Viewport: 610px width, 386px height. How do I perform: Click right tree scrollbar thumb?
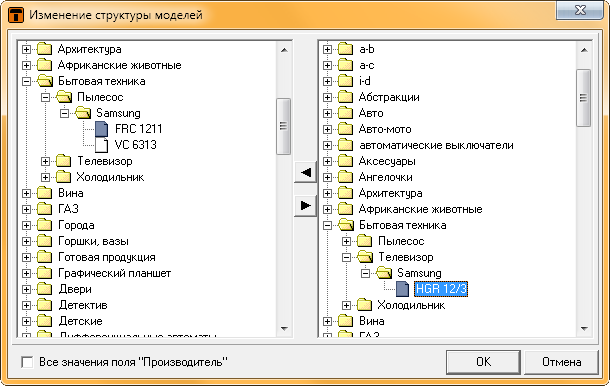click(x=583, y=98)
